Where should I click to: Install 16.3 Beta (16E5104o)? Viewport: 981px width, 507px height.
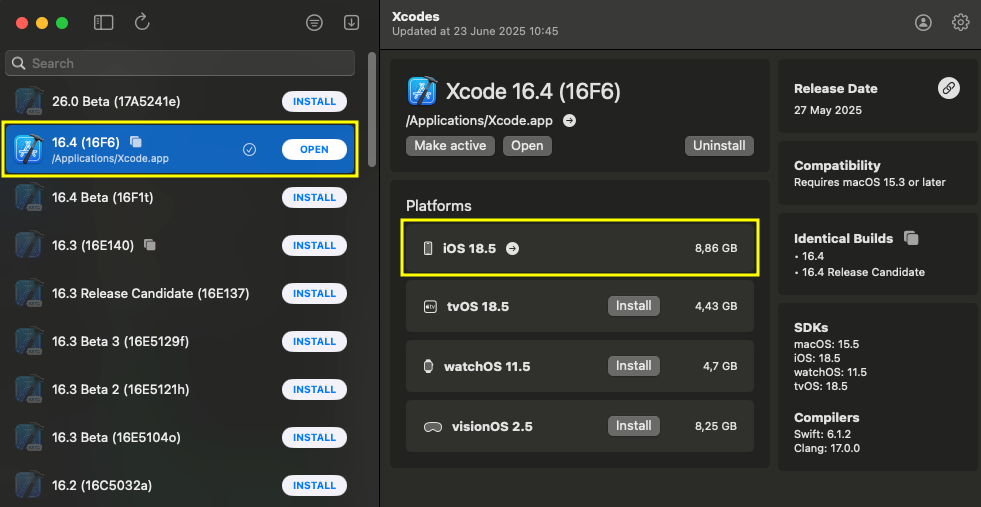pos(314,438)
